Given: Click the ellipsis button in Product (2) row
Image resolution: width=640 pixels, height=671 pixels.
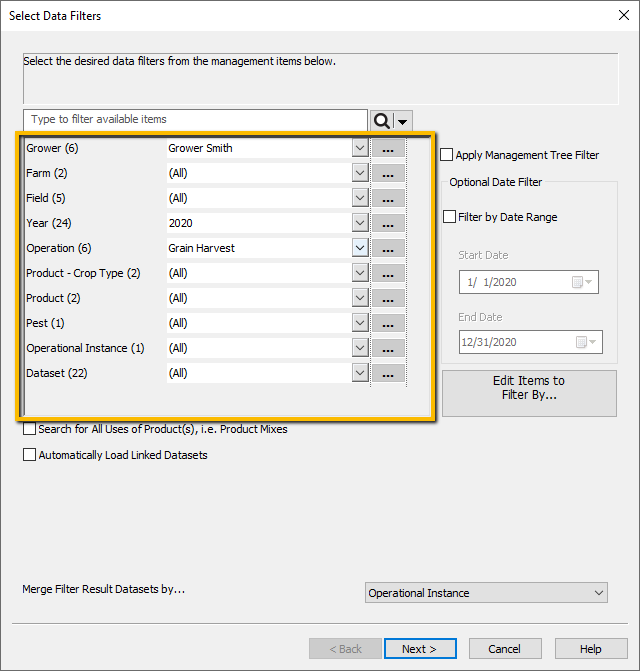Looking at the screenshot, I should pos(388,299).
